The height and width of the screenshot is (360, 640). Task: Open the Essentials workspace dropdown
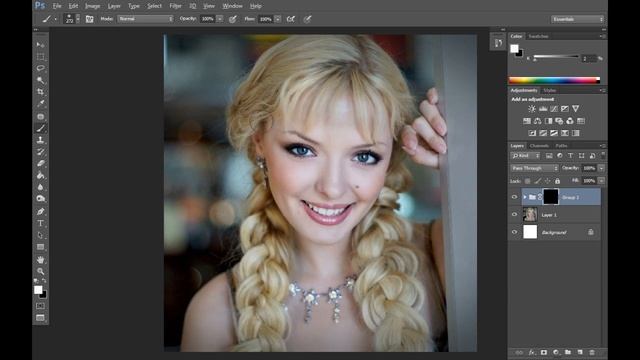[577, 19]
